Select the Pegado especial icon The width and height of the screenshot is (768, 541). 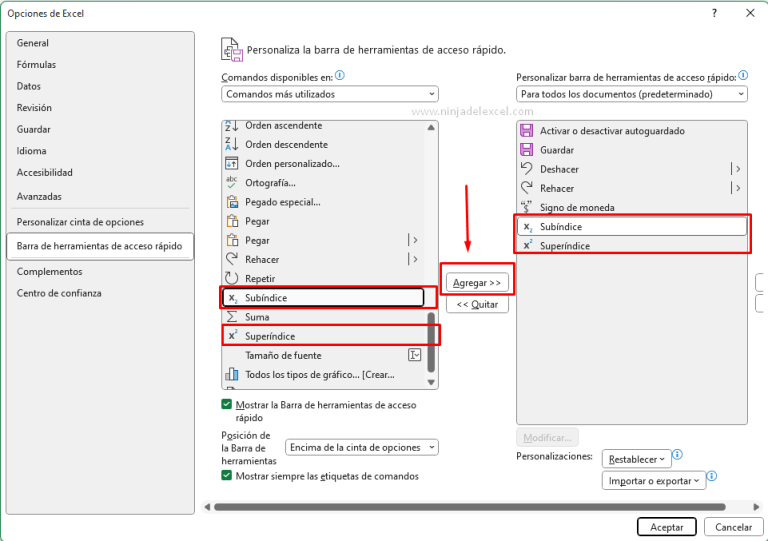coord(232,202)
